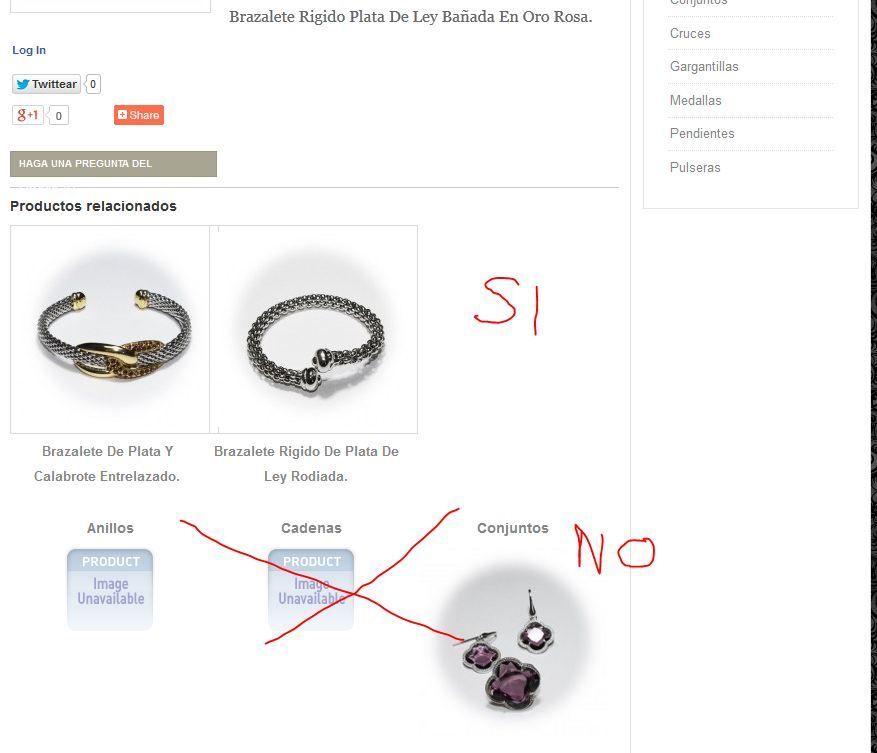Open the Gargantillas category

click(x=704, y=67)
